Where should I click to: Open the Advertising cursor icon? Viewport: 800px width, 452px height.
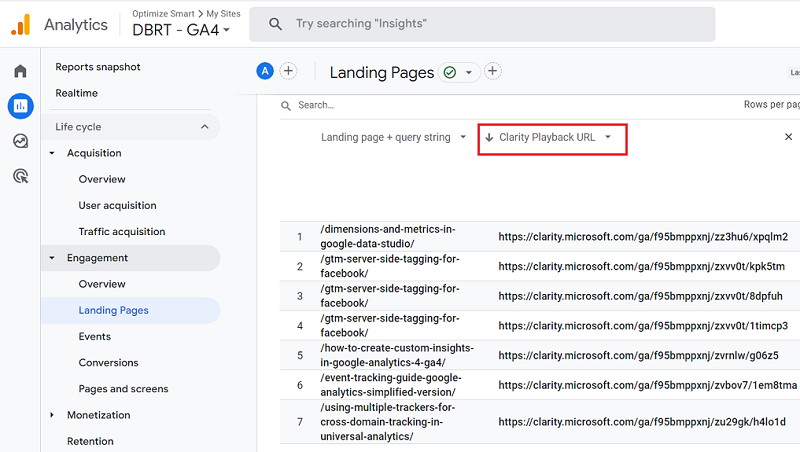(x=20, y=176)
